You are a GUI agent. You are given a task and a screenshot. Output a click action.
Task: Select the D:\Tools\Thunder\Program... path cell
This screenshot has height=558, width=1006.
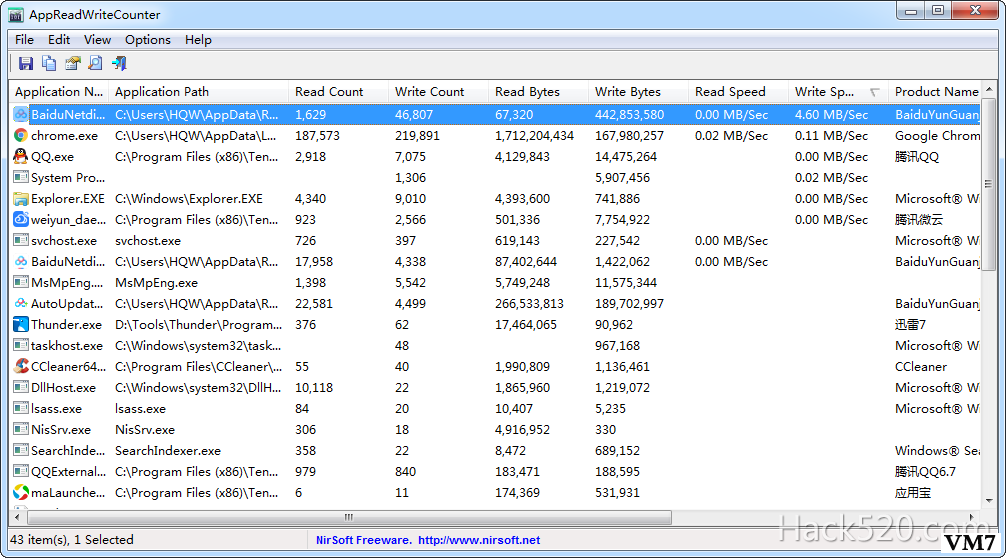198,325
